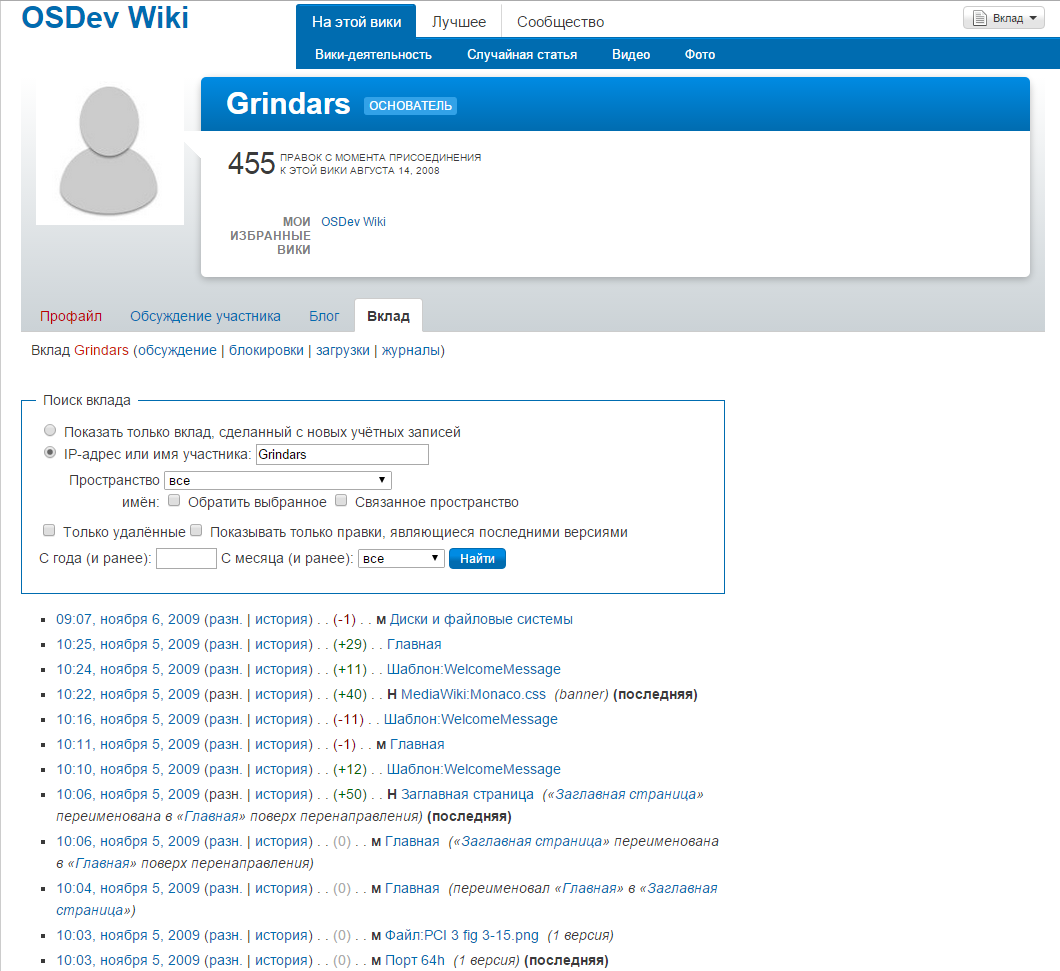The height and width of the screenshot is (971, 1060).
Task: Open история for the 10:04 edit
Action: pos(283,889)
